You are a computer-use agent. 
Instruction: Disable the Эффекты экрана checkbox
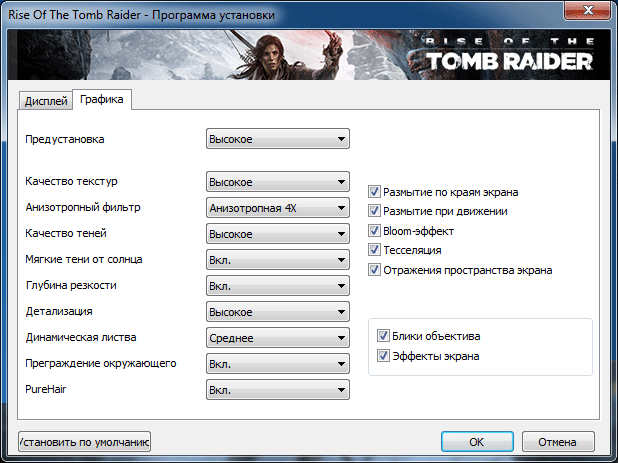point(383,356)
